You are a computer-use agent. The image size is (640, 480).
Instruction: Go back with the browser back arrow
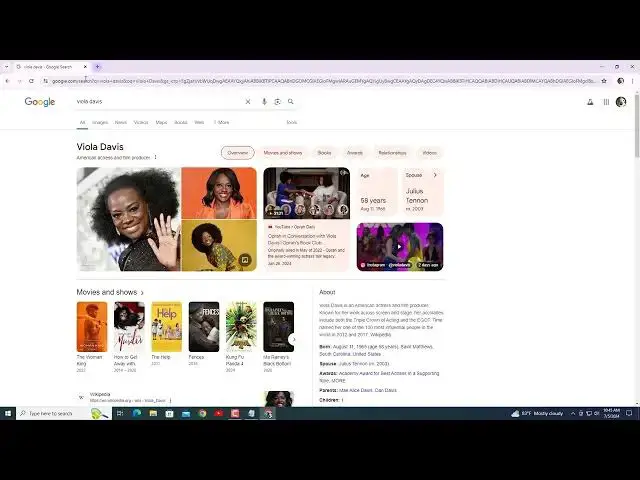click(7, 81)
